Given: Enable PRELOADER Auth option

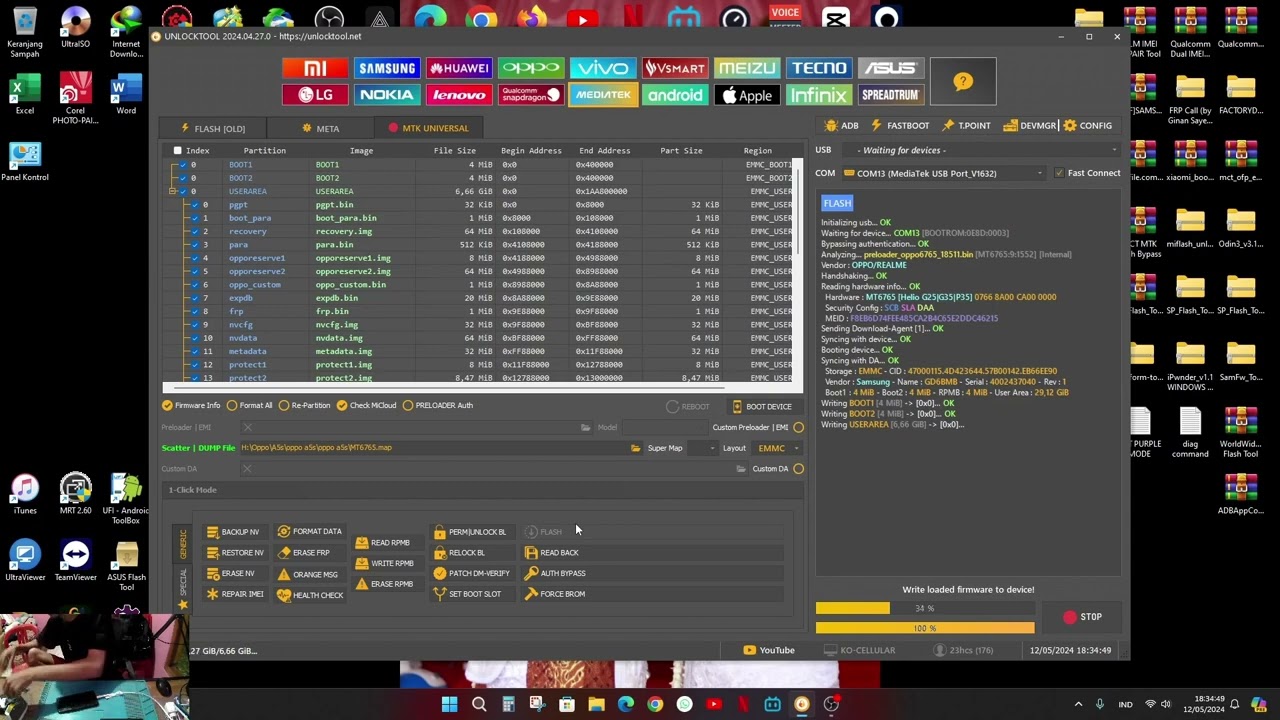Looking at the screenshot, I should [x=437, y=405].
